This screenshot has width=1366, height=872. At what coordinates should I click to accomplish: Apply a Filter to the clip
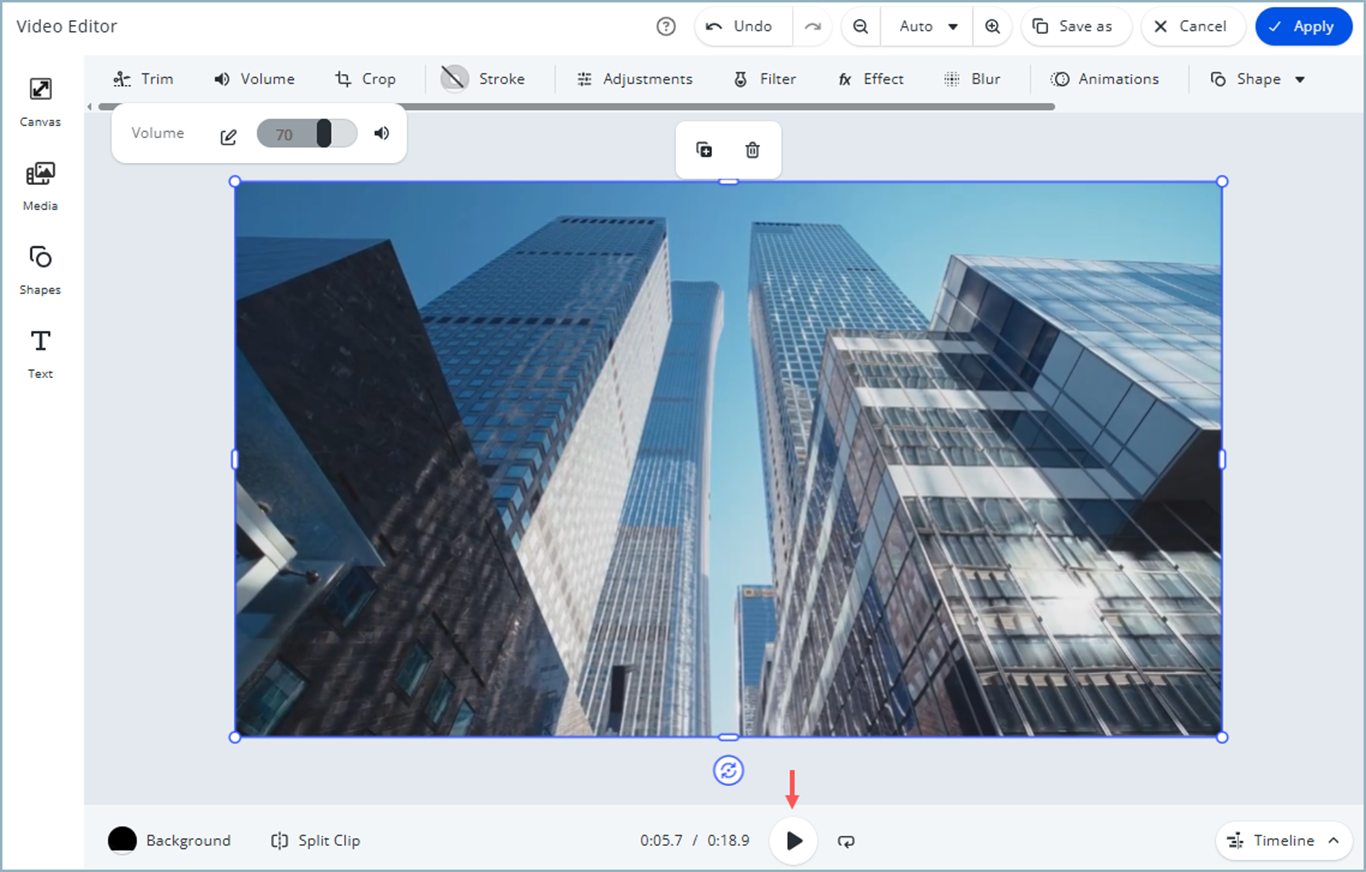coord(765,78)
